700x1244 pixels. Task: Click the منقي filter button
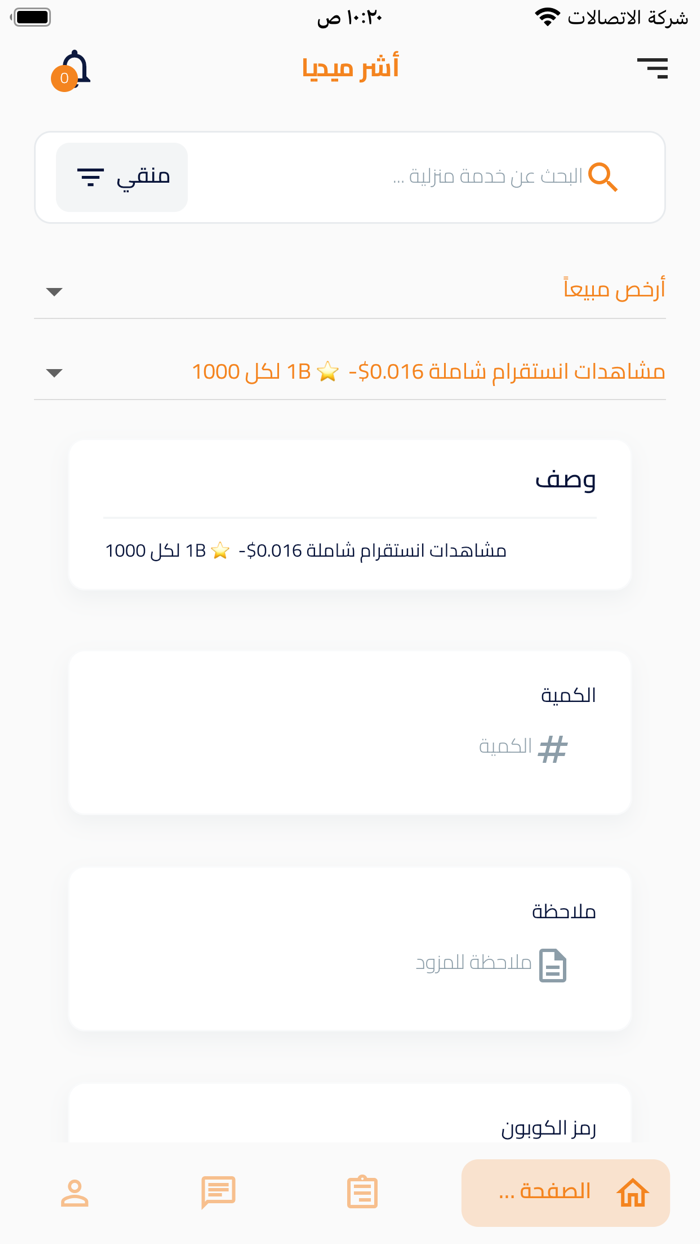[x=121, y=177]
